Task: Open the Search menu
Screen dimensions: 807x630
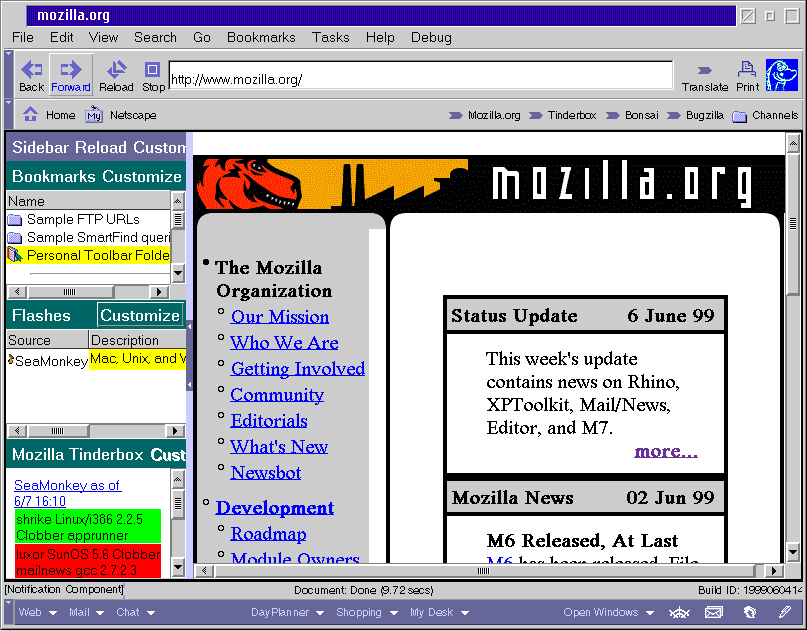Action: pos(155,38)
